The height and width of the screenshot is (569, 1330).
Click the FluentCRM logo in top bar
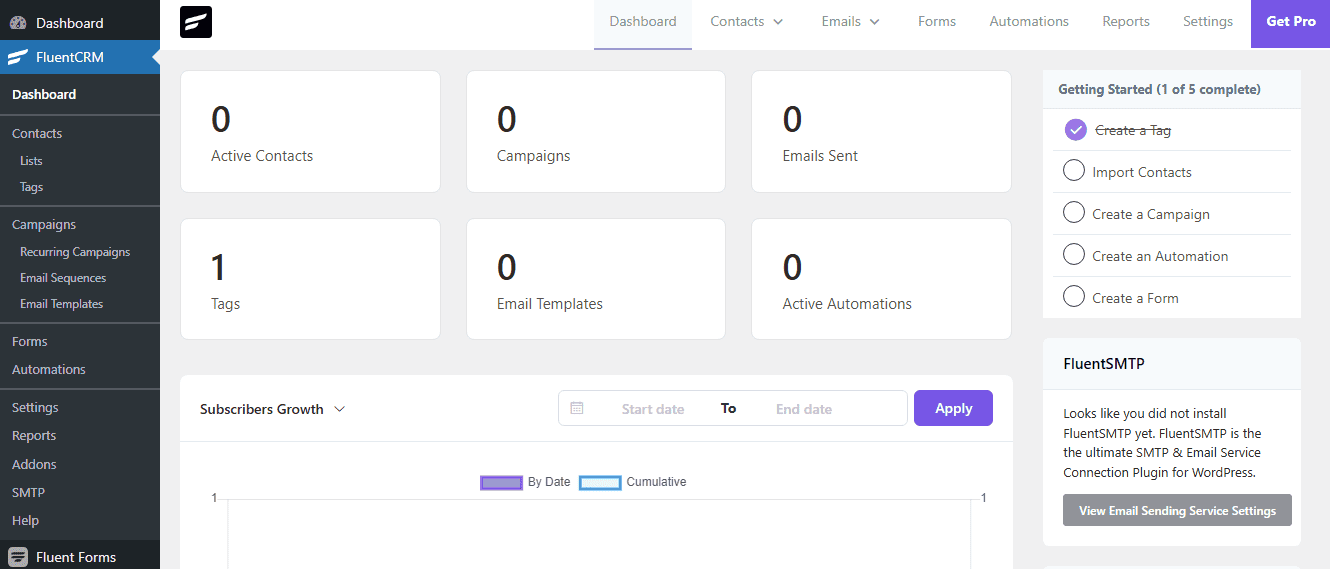(x=196, y=22)
